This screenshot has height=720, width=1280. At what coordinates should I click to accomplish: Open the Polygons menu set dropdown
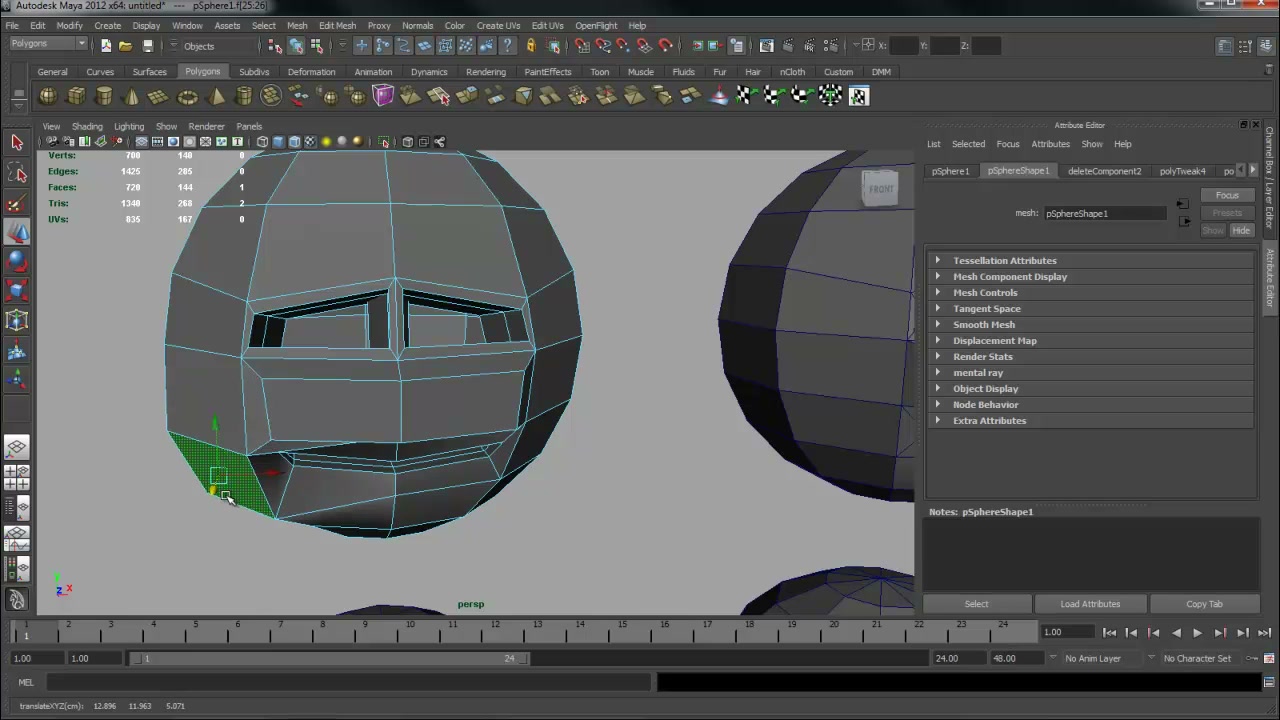(x=48, y=44)
